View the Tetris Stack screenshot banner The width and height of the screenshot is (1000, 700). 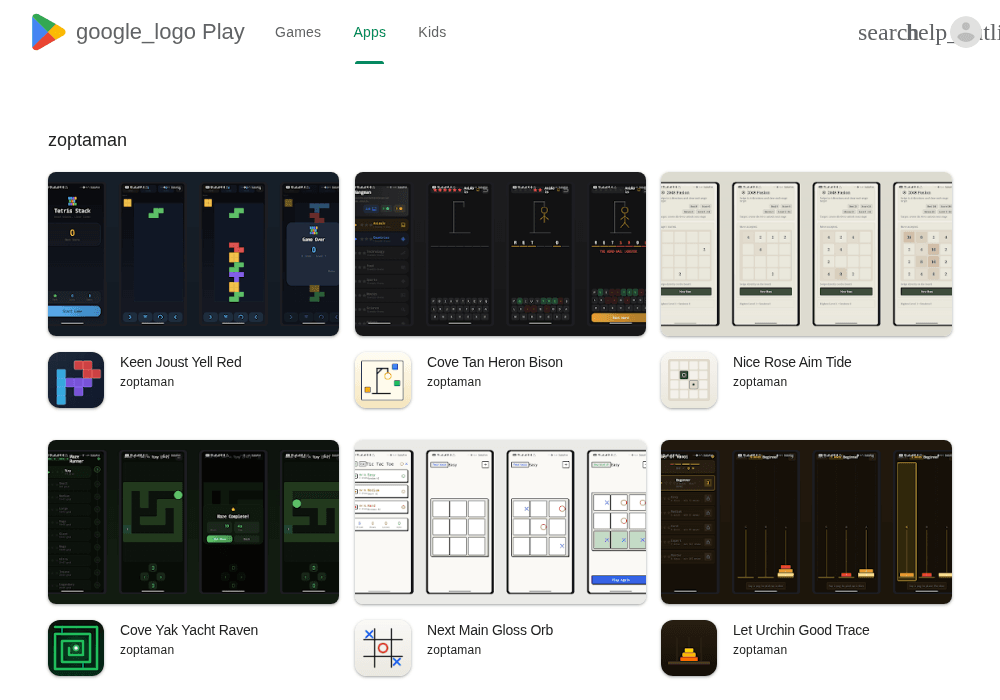(193, 254)
